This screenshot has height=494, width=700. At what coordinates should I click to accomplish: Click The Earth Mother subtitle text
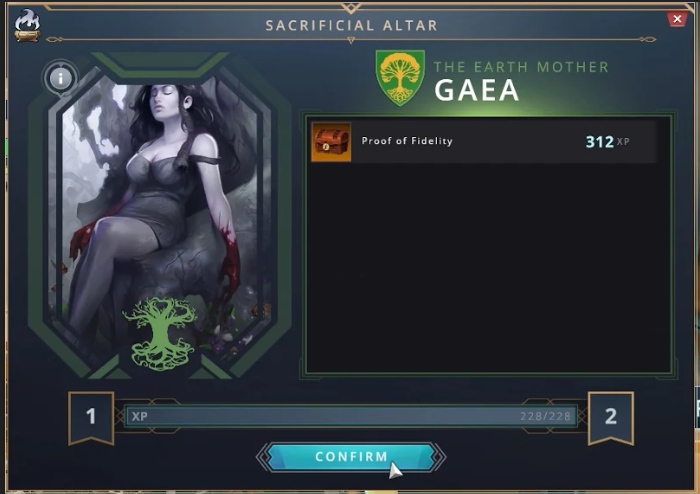[x=521, y=67]
